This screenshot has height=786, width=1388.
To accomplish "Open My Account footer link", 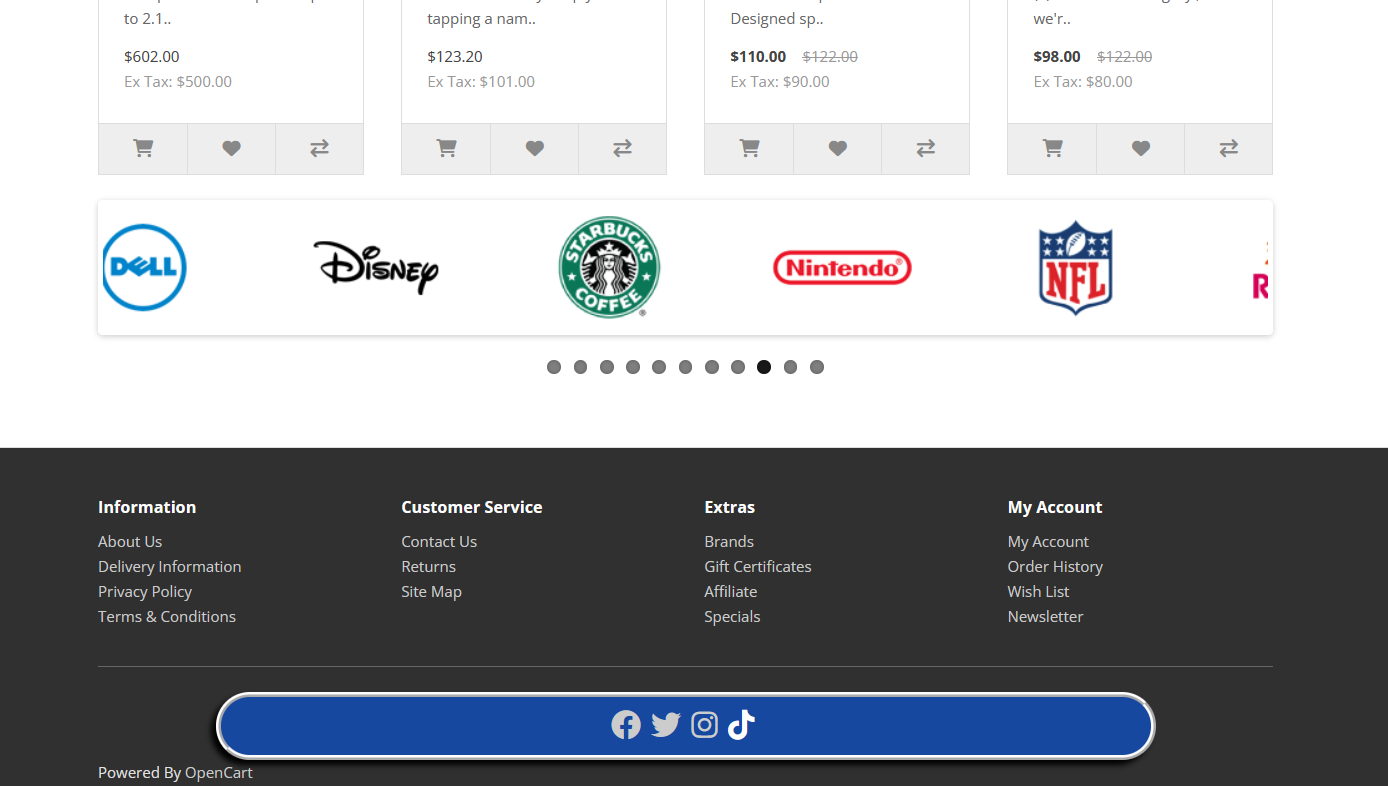I will pyautogui.click(x=1048, y=541).
